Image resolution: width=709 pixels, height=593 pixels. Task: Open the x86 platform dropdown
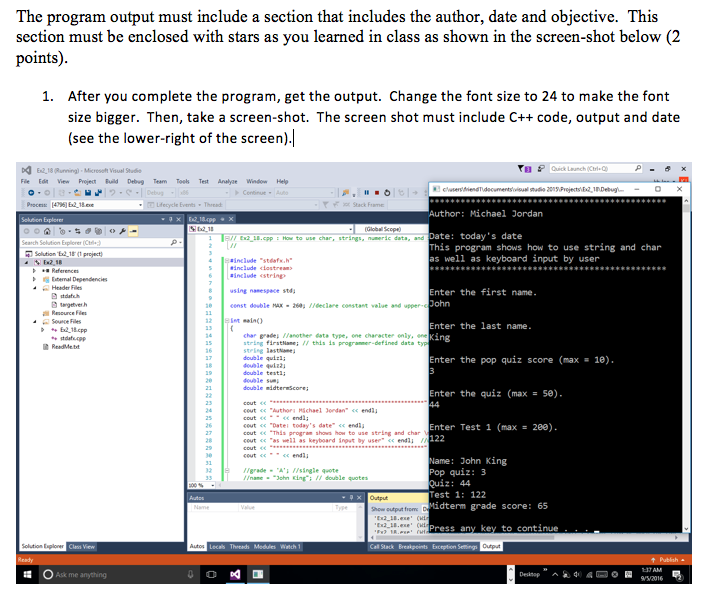pyautogui.click(x=204, y=193)
